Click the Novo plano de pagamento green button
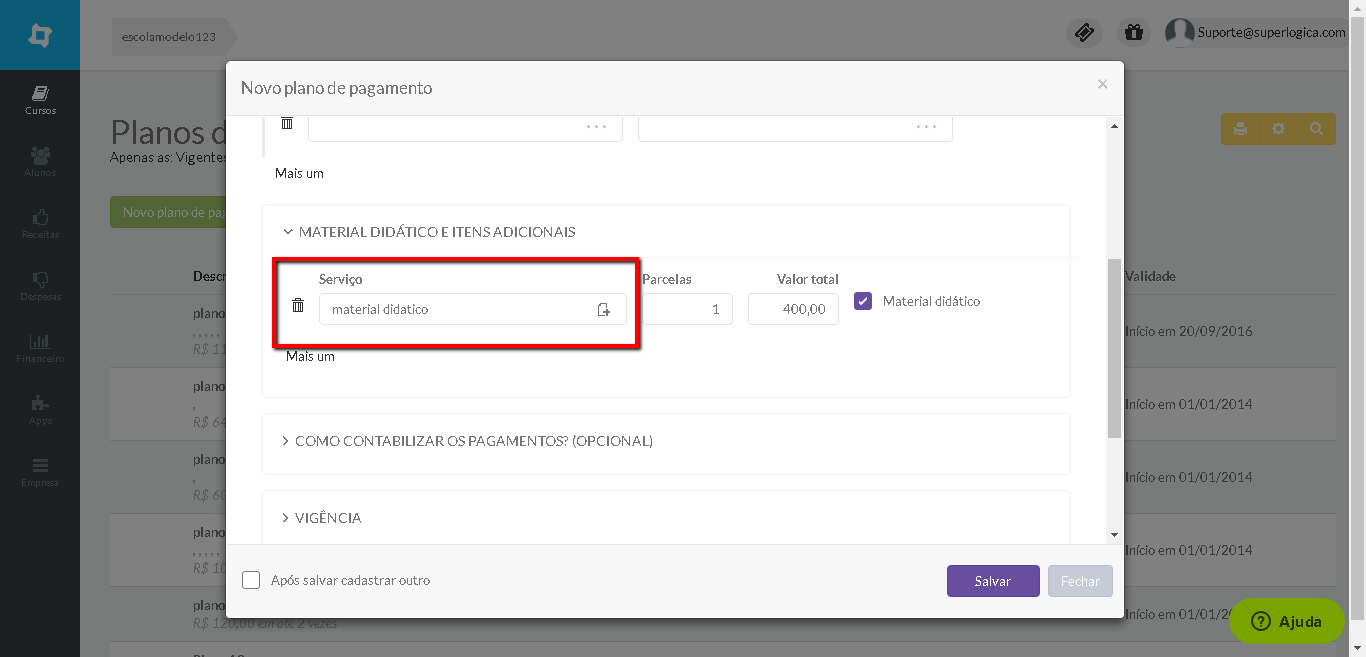Screen dimensions: 1366x657 tap(167, 212)
